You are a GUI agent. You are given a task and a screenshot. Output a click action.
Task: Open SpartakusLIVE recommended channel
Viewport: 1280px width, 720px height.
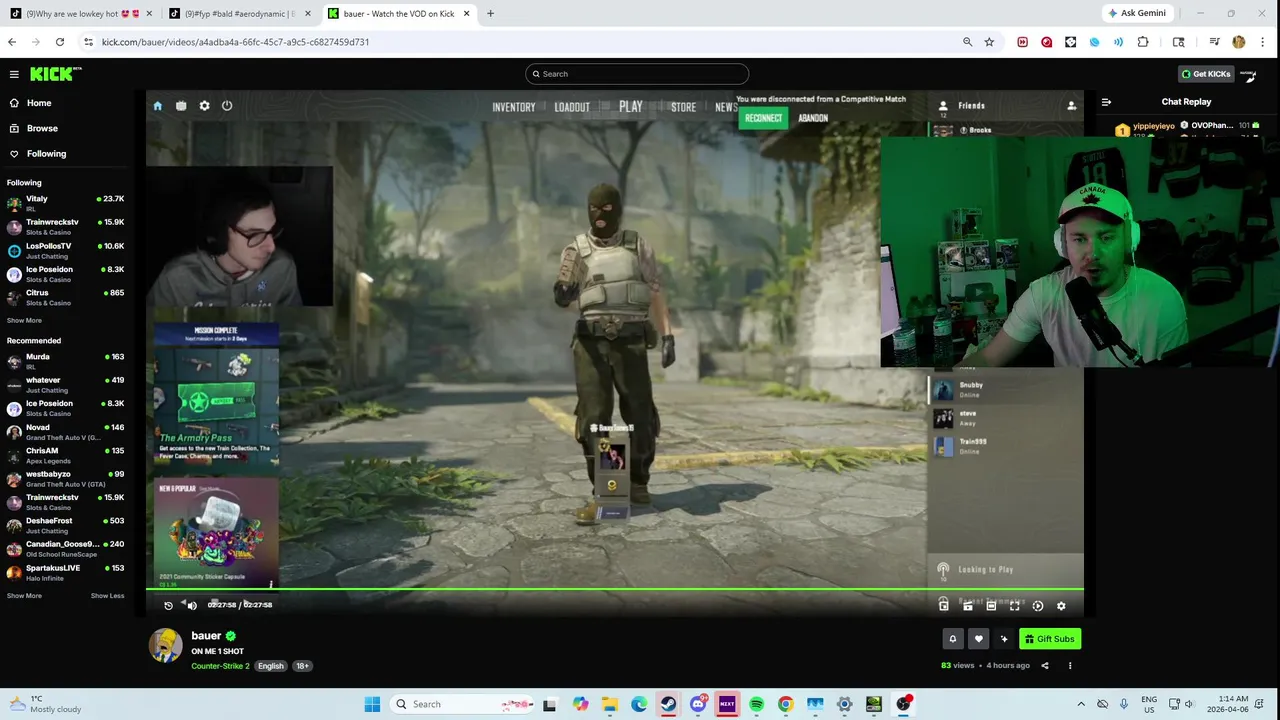[x=65, y=572]
